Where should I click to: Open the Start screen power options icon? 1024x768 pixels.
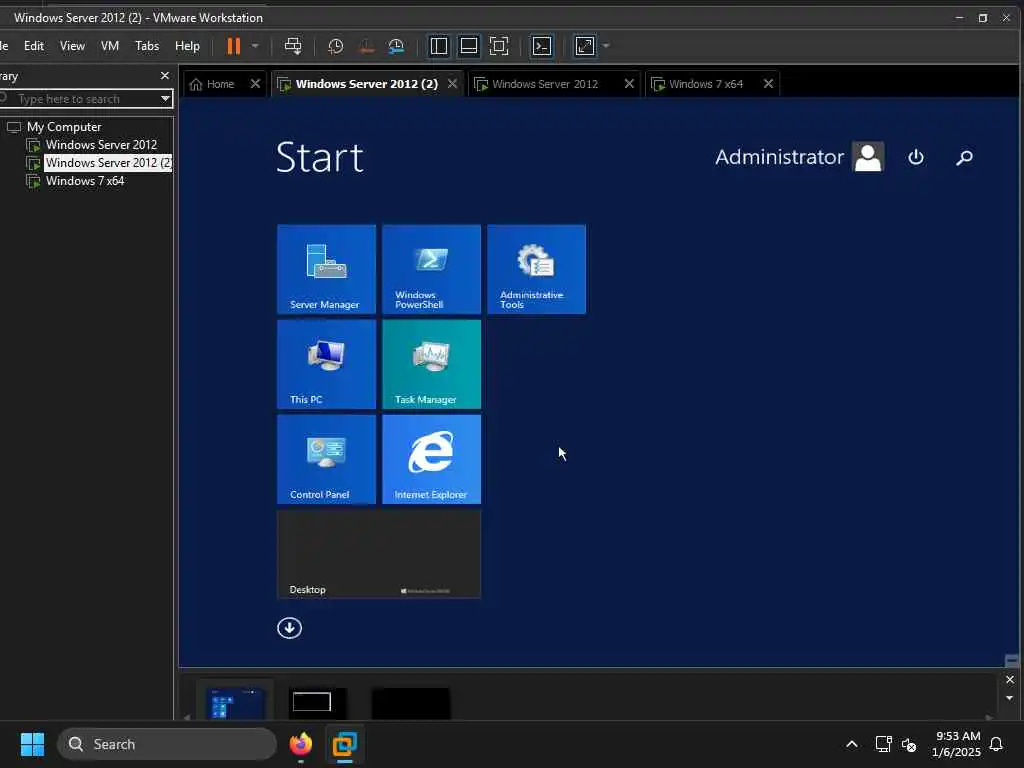coord(916,157)
